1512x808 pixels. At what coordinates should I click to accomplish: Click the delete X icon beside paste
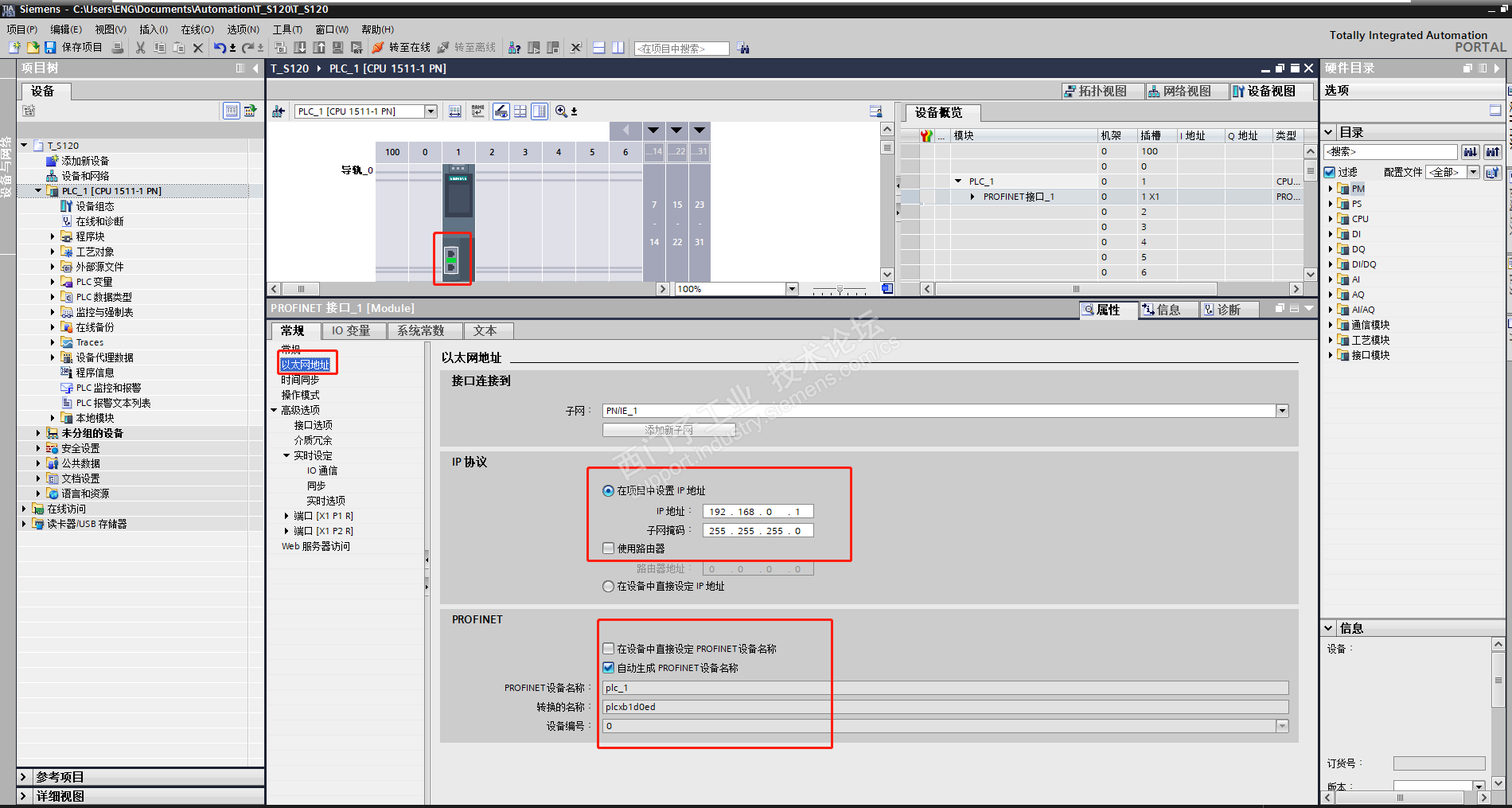pos(198,48)
